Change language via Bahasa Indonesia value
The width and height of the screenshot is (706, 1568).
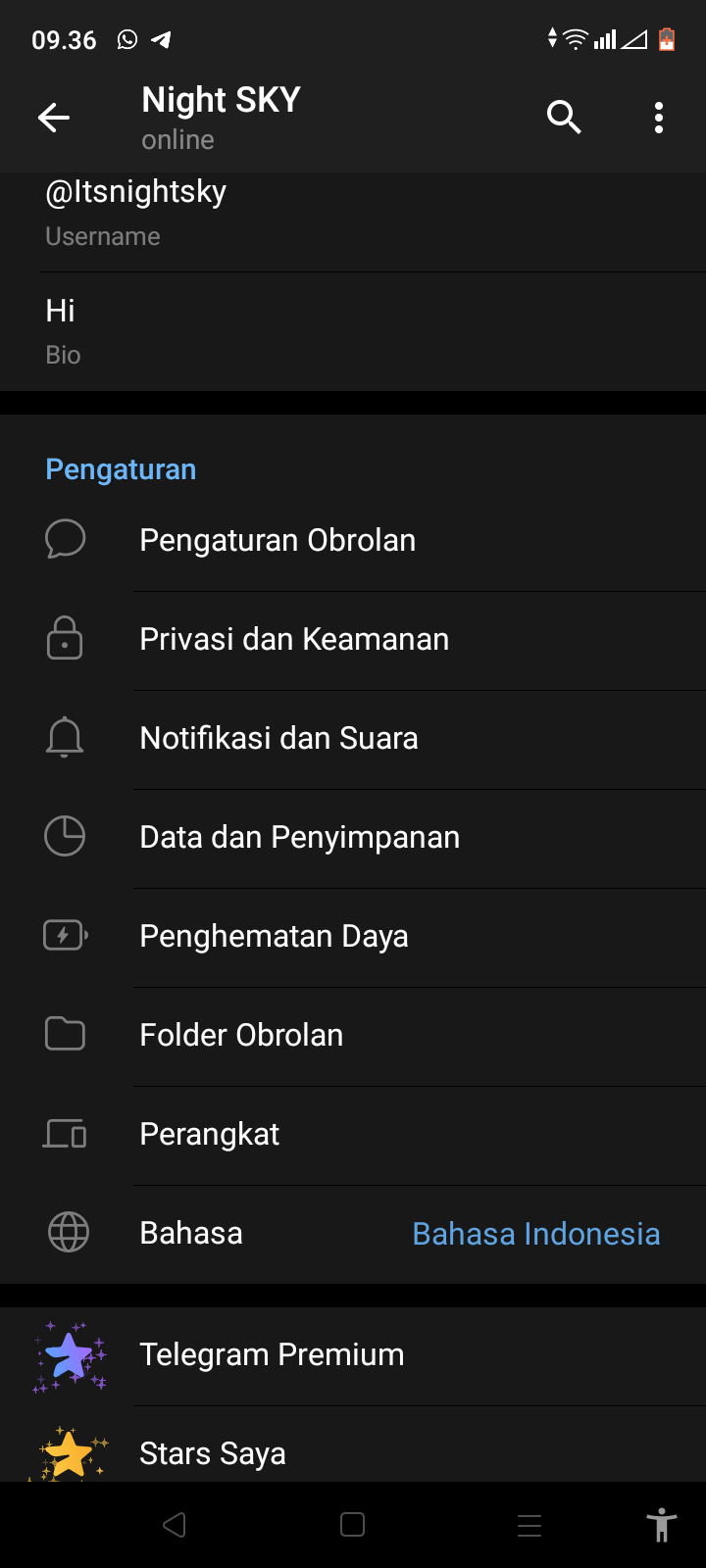[535, 1234]
